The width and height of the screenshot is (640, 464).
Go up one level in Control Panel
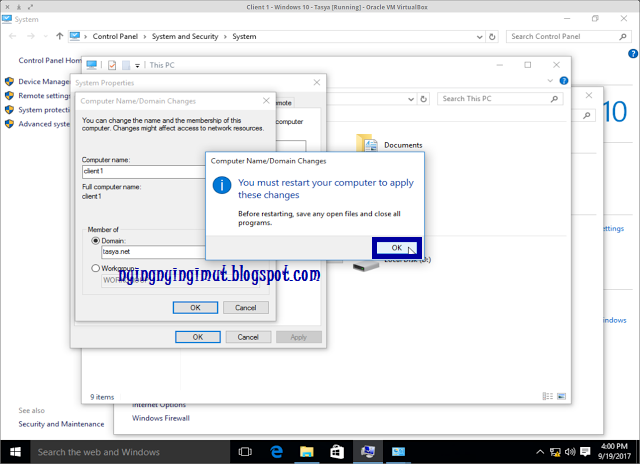tap(60, 36)
